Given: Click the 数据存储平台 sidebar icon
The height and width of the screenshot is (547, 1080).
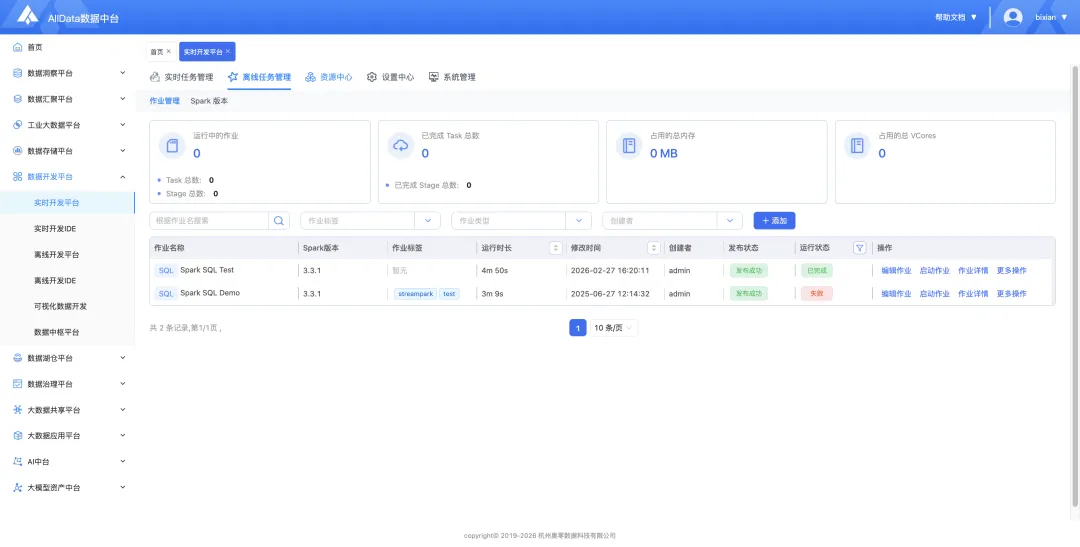Looking at the screenshot, I should pos(18,151).
